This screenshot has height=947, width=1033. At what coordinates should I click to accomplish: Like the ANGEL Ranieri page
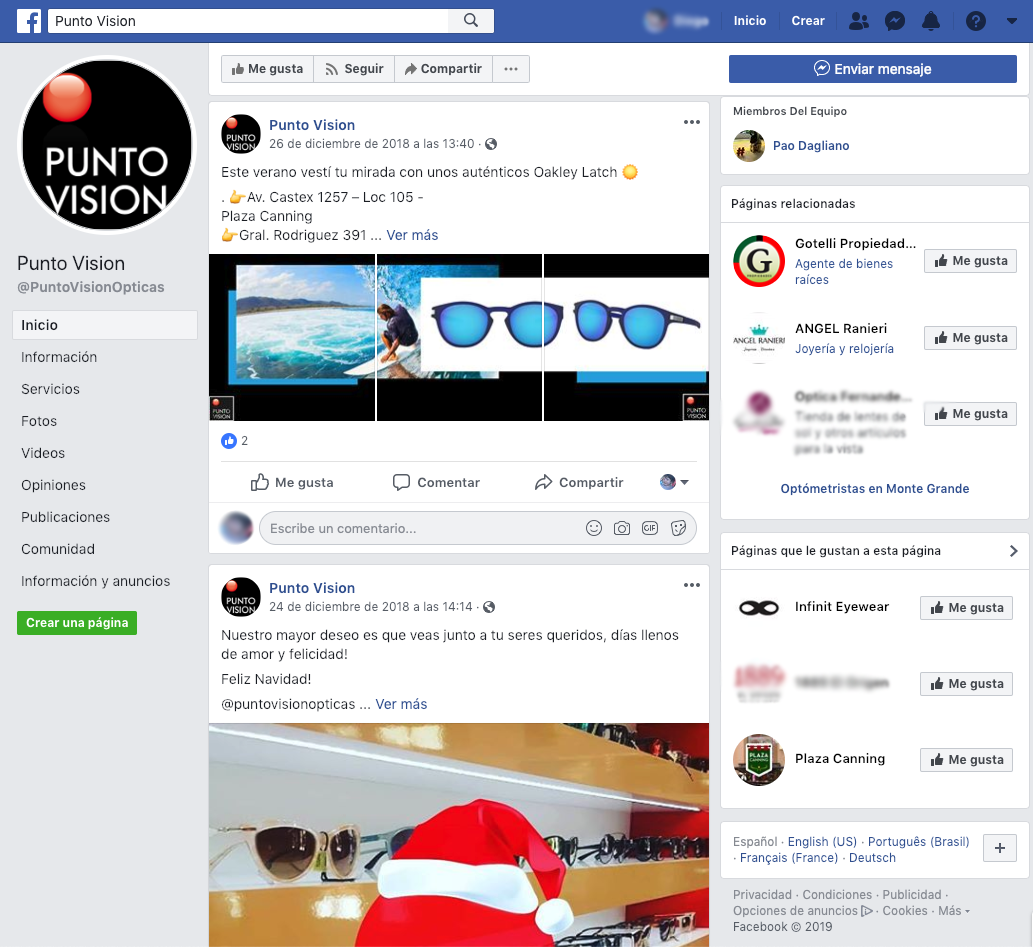coord(970,337)
